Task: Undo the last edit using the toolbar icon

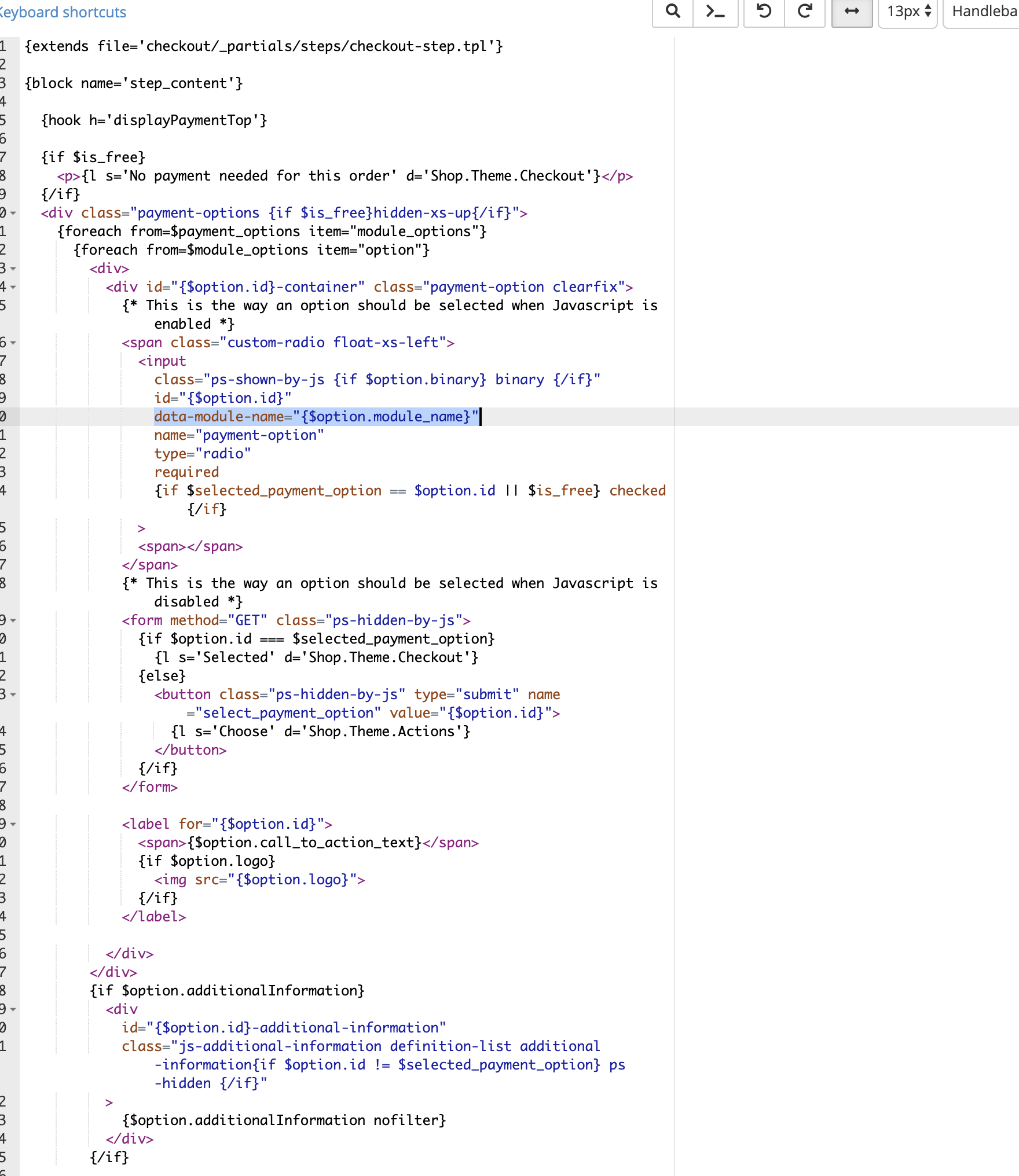Action: click(763, 12)
